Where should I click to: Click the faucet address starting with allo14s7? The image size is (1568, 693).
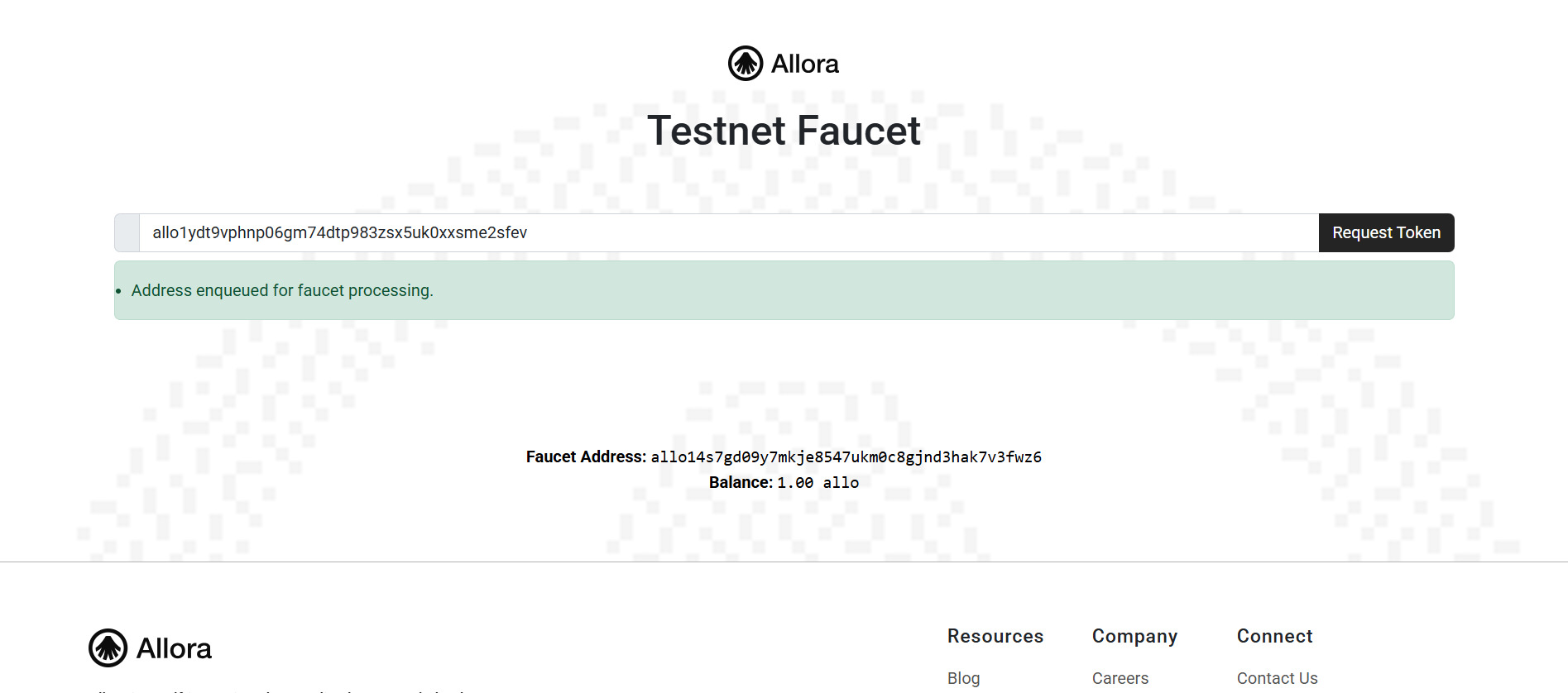click(x=846, y=457)
